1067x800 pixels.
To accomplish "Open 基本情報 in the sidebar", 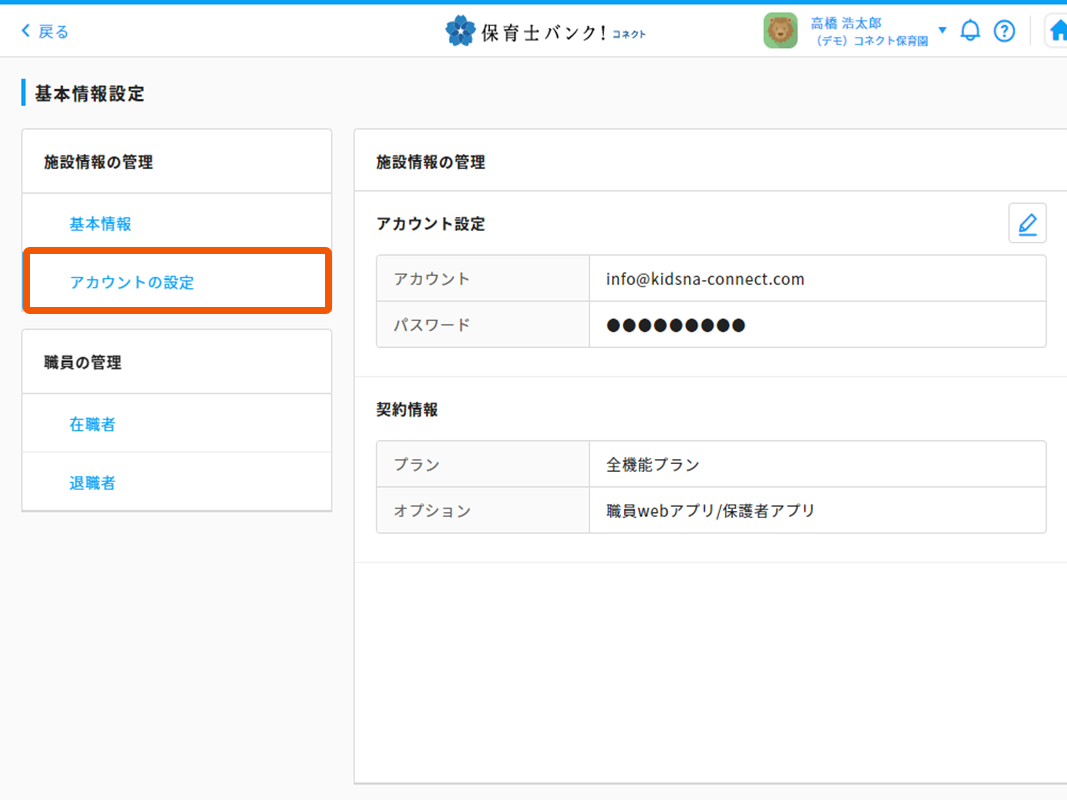I will click(x=100, y=224).
